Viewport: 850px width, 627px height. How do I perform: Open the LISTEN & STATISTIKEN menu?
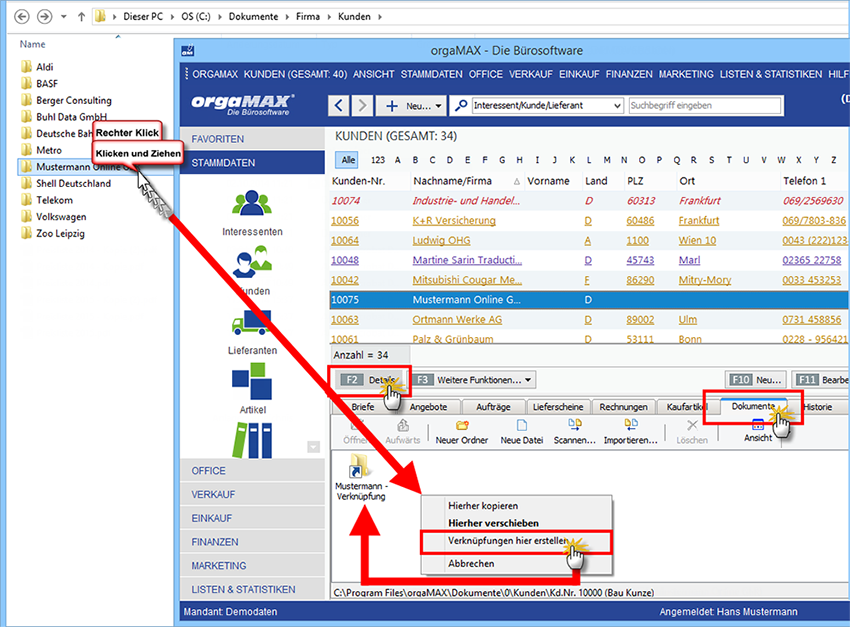point(771,74)
